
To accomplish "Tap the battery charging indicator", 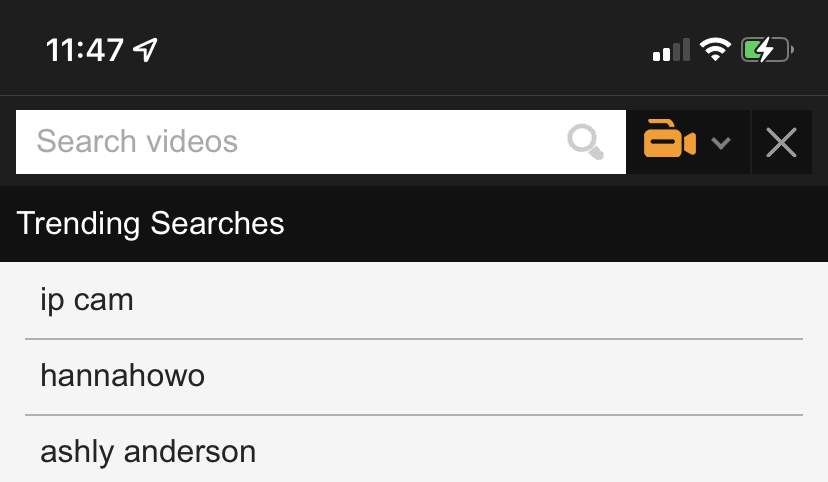I will pyautogui.click(x=767, y=49).
